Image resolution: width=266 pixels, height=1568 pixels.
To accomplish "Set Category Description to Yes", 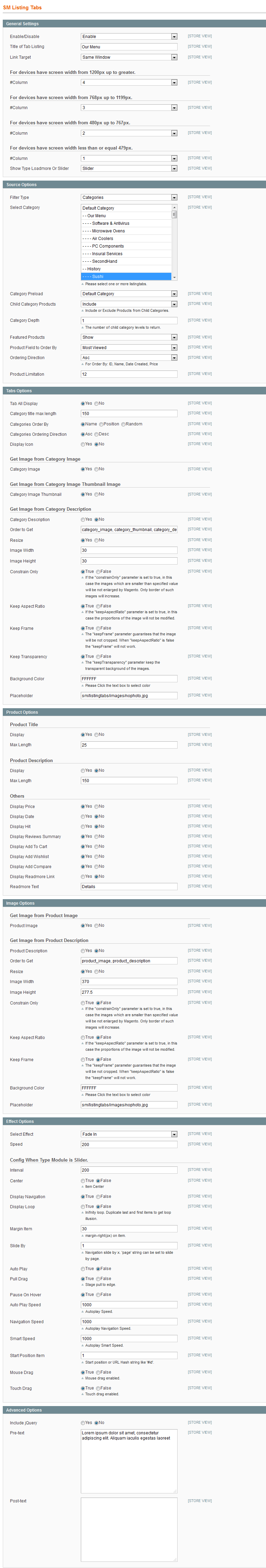I will (x=83, y=520).
